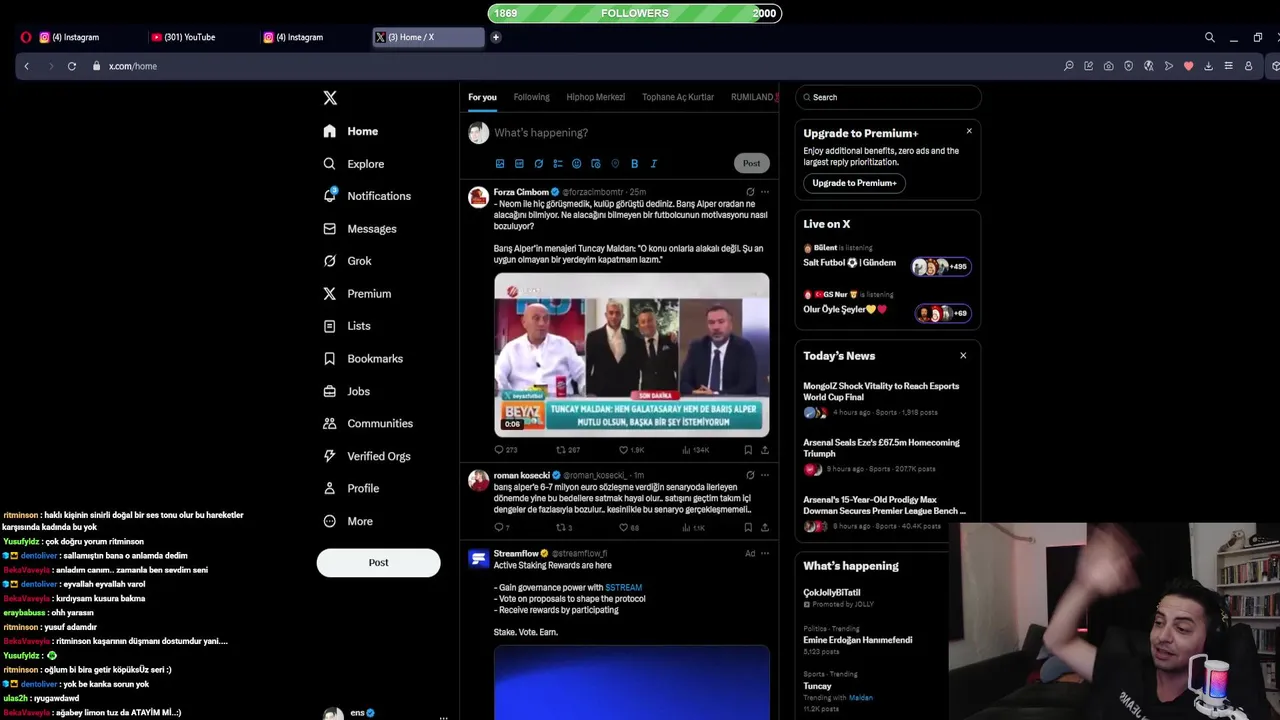1280x720 pixels.
Task: Open Communities in the sidebar
Action: pyautogui.click(x=368, y=424)
